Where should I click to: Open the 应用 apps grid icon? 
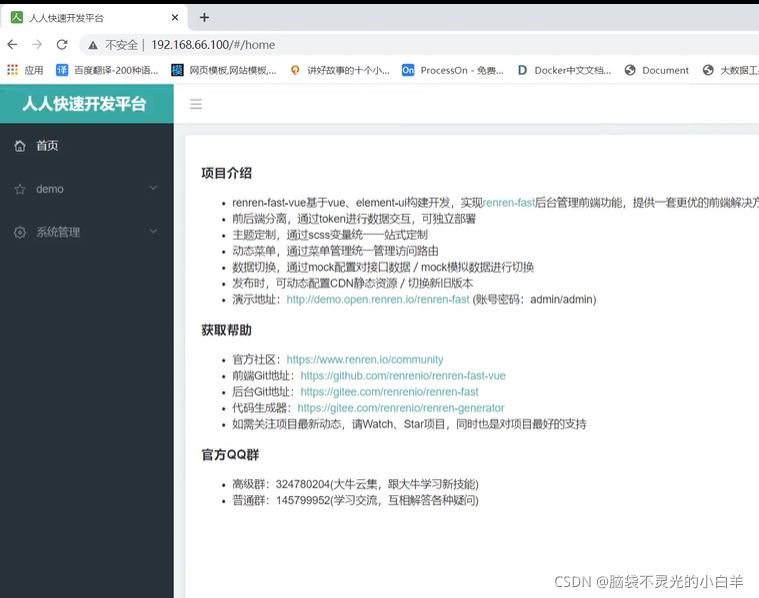(12, 70)
